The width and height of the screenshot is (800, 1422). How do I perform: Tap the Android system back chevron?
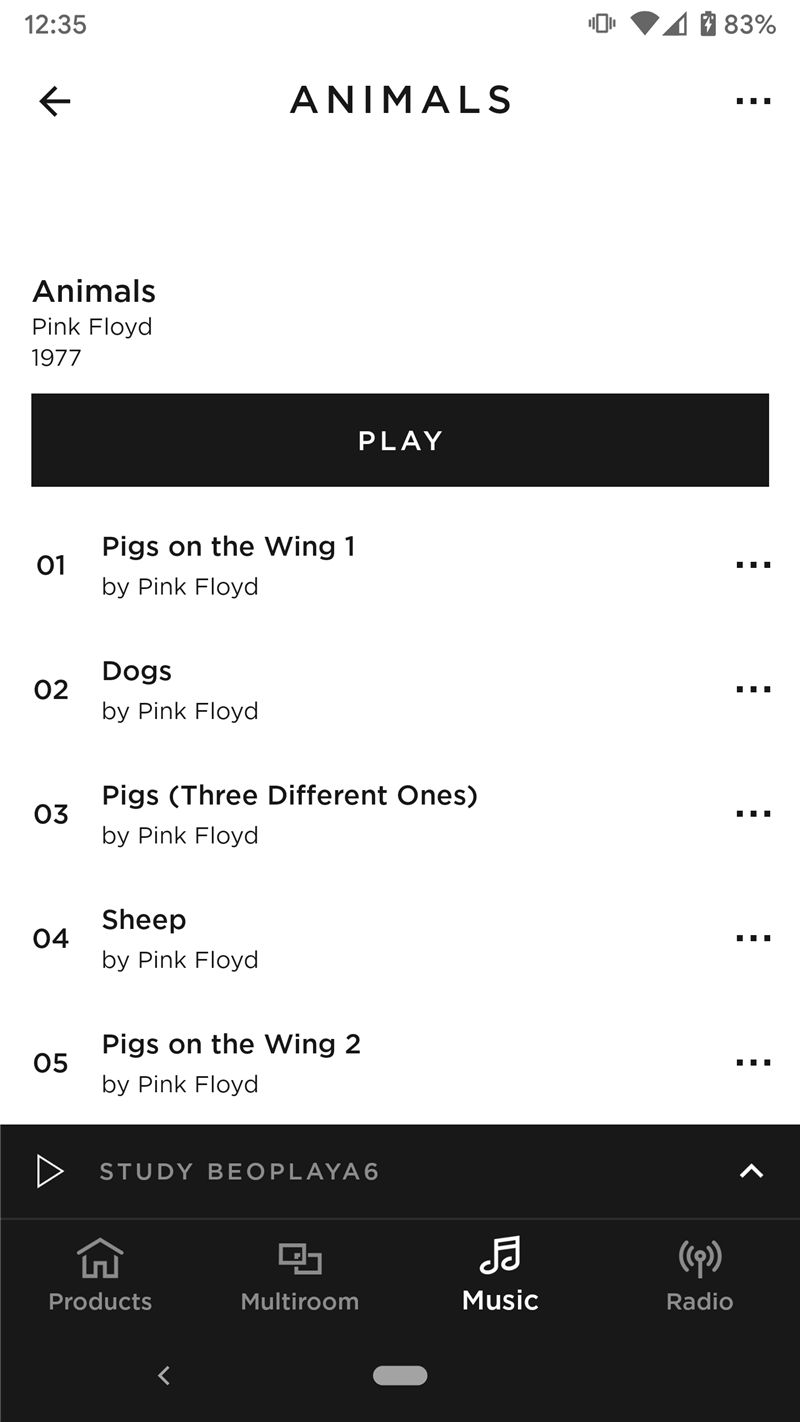click(x=164, y=1376)
